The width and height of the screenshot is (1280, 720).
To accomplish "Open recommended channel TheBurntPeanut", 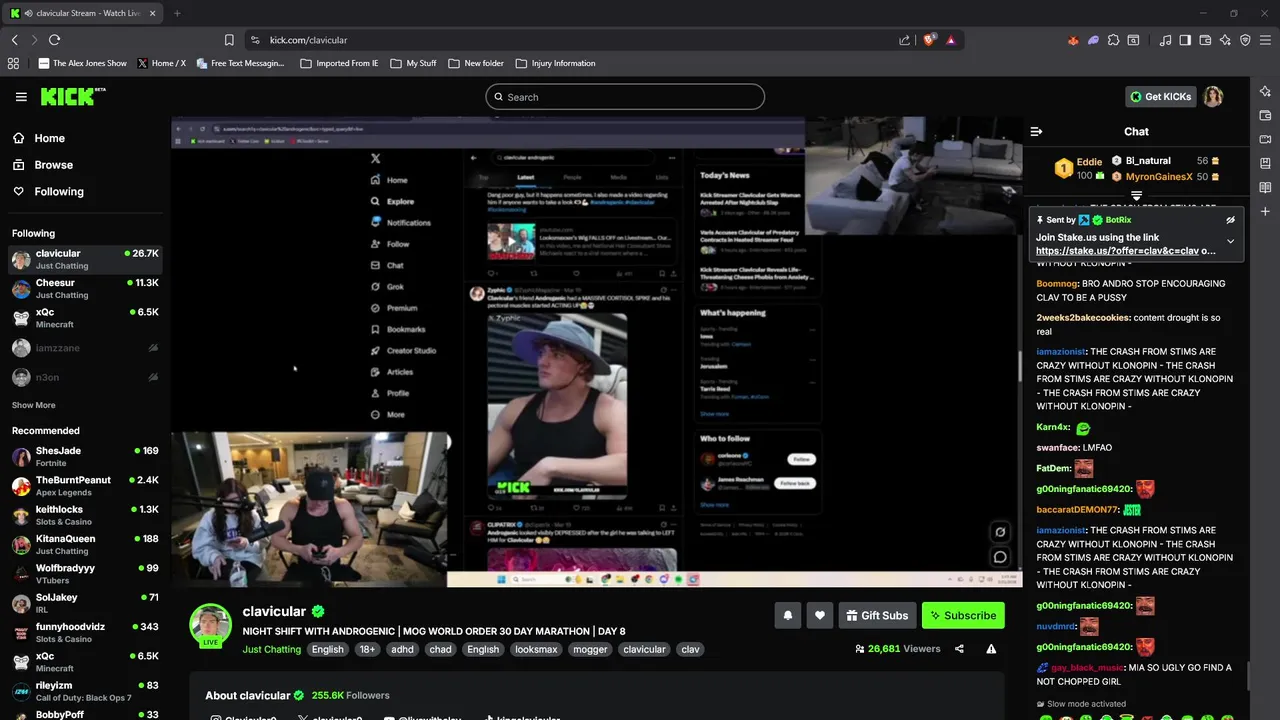I will tap(85, 486).
